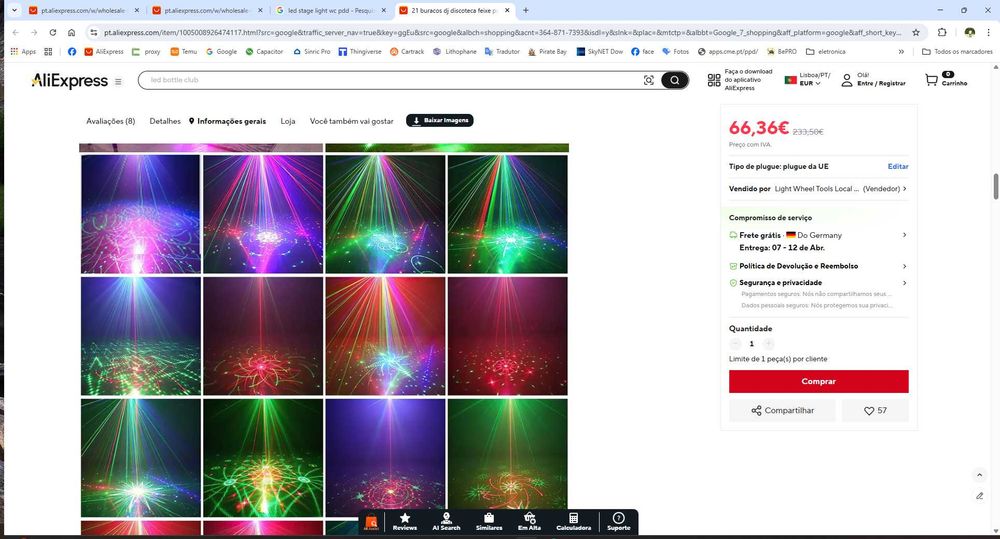Open Calculadora in the bottom toolbar
Viewport: 1000px width, 539px height.
tap(573, 521)
